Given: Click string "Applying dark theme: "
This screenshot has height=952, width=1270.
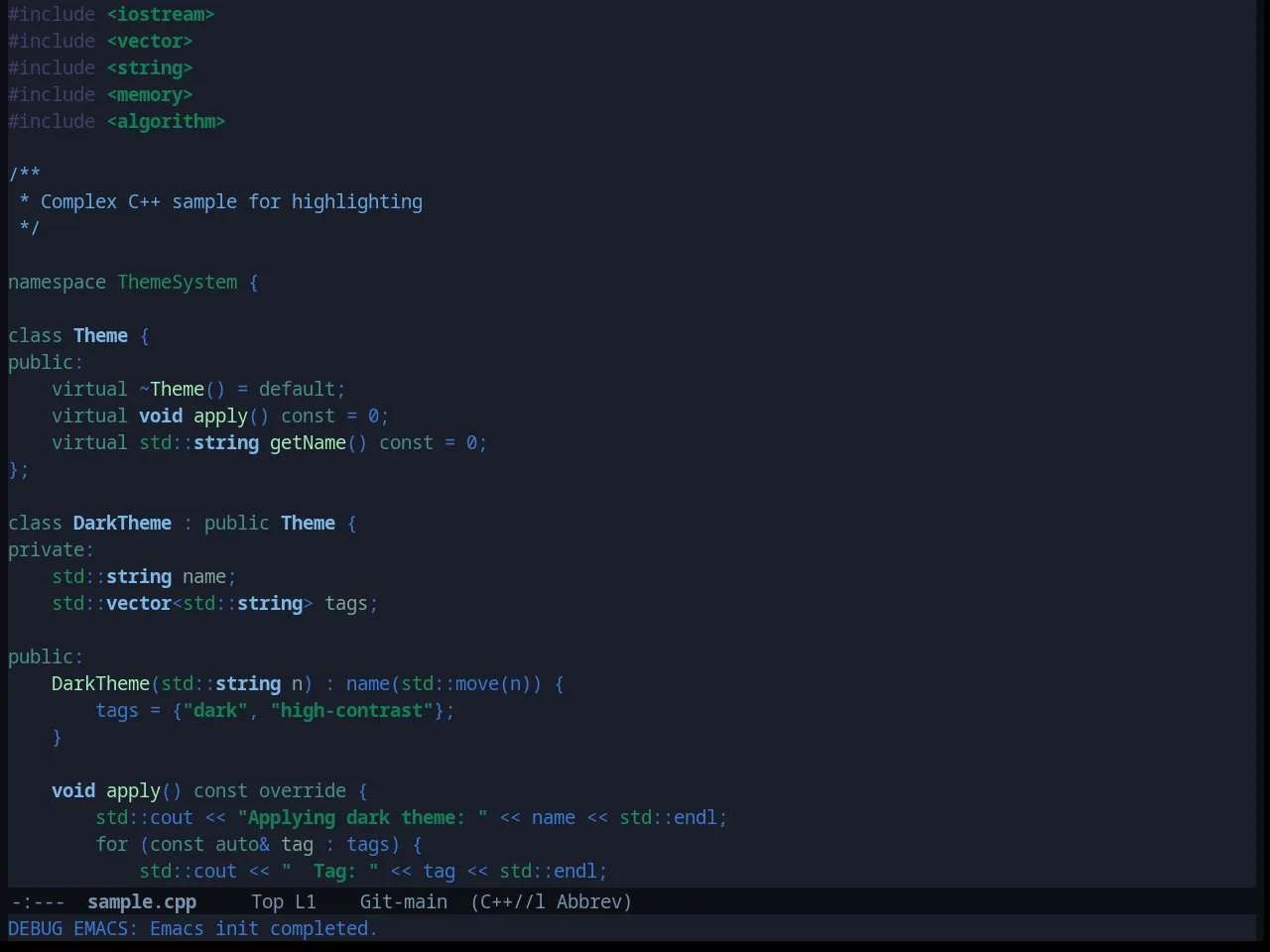Looking at the screenshot, I should click(362, 817).
